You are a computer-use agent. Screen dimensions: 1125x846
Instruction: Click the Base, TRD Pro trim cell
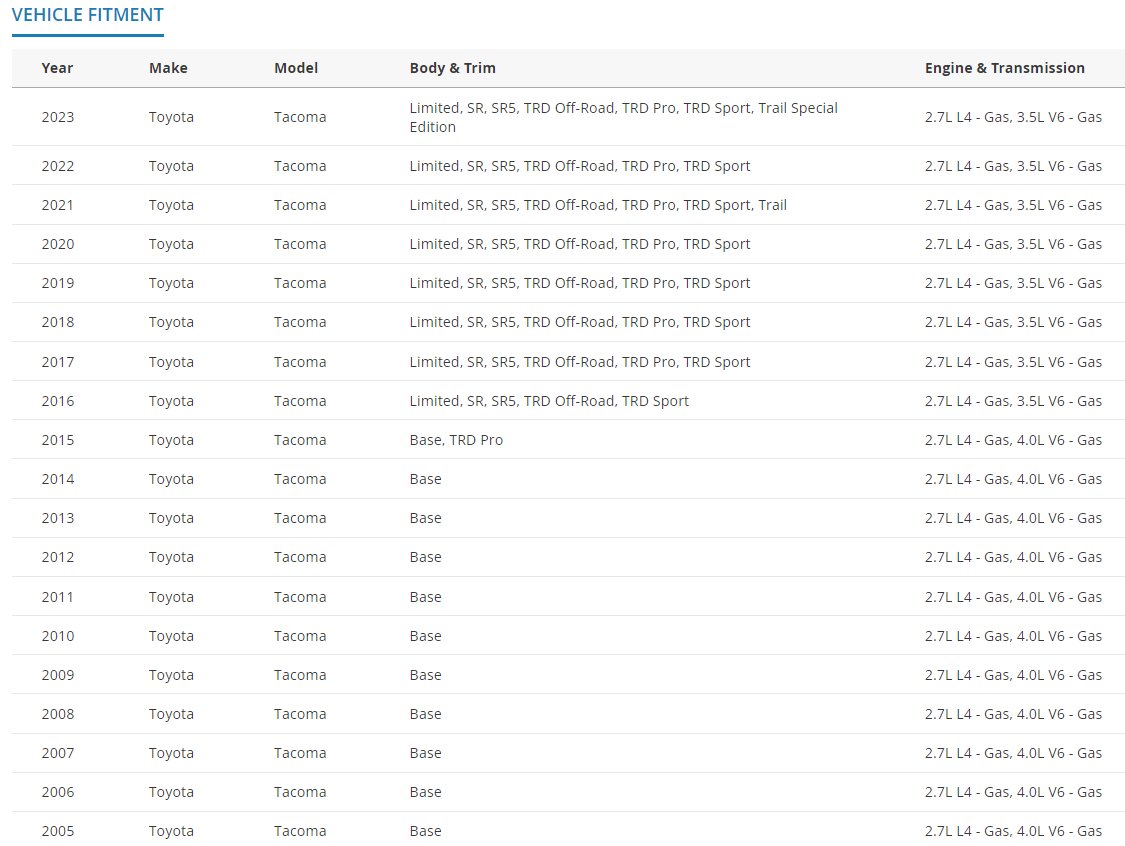click(456, 440)
